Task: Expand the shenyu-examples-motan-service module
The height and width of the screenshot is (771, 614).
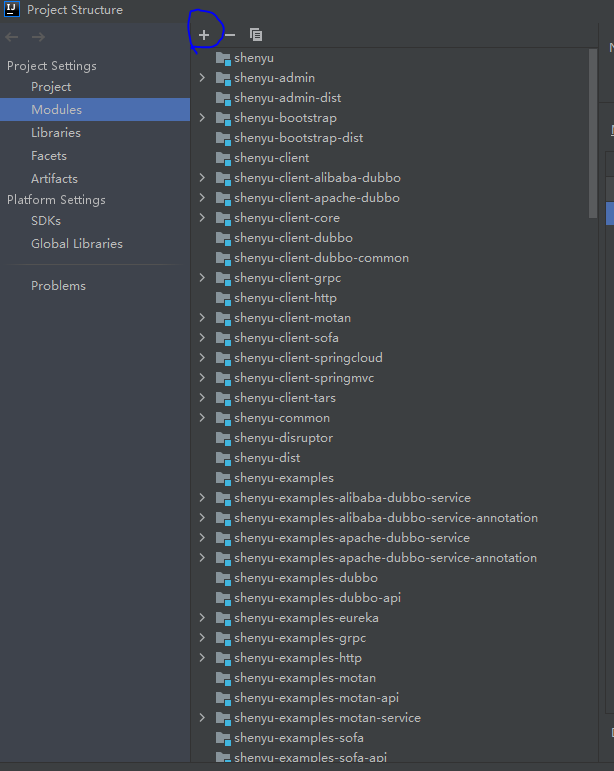Action: tap(202, 718)
